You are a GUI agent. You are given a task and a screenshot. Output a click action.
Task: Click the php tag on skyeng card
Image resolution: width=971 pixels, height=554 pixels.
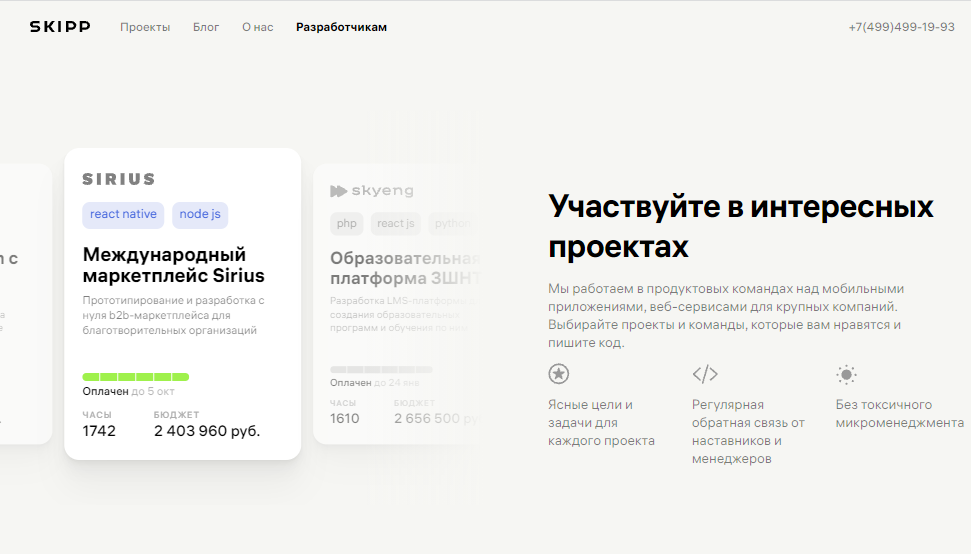click(x=347, y=223)
